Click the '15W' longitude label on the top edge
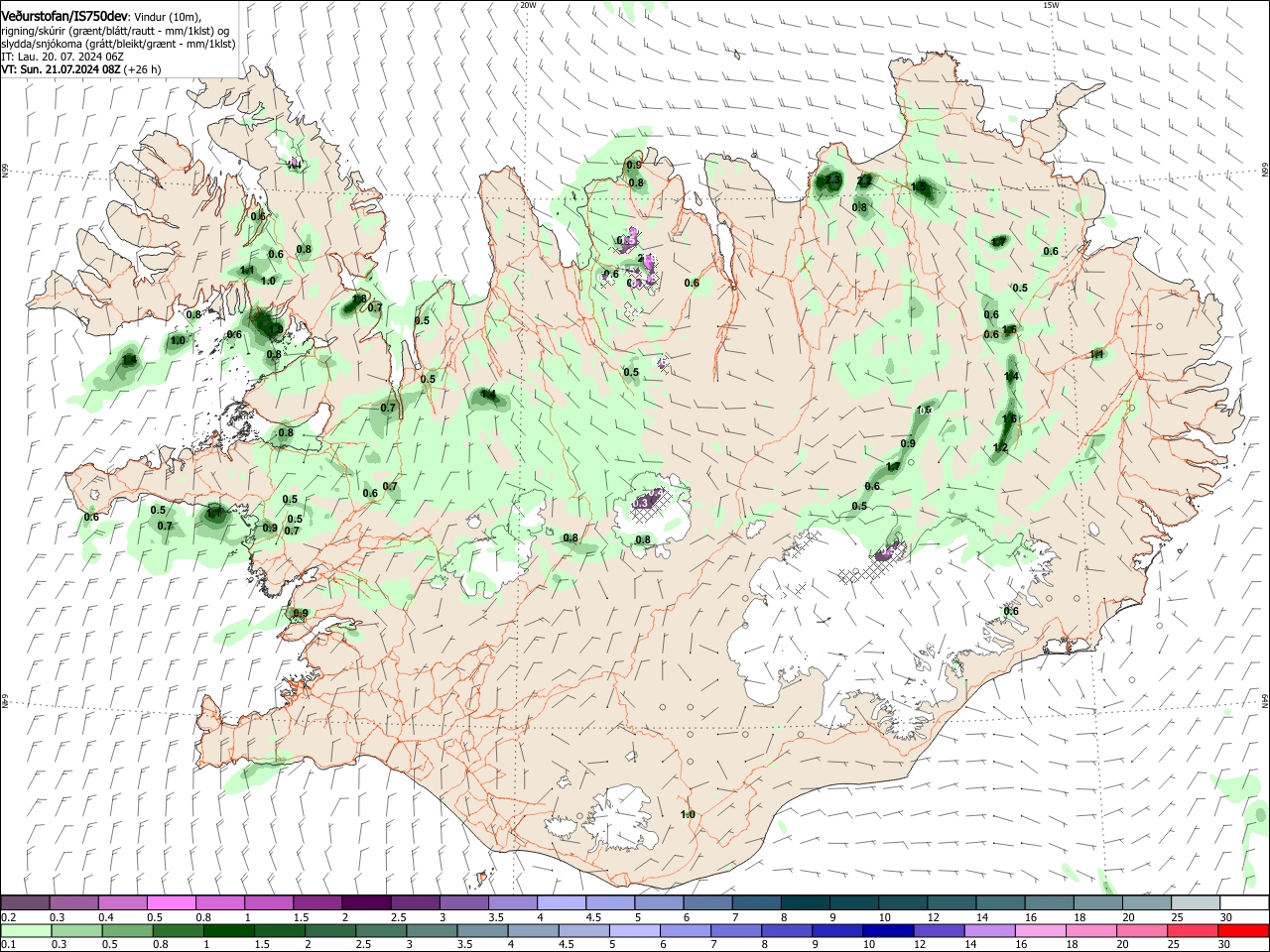 tap(1050, 5)
